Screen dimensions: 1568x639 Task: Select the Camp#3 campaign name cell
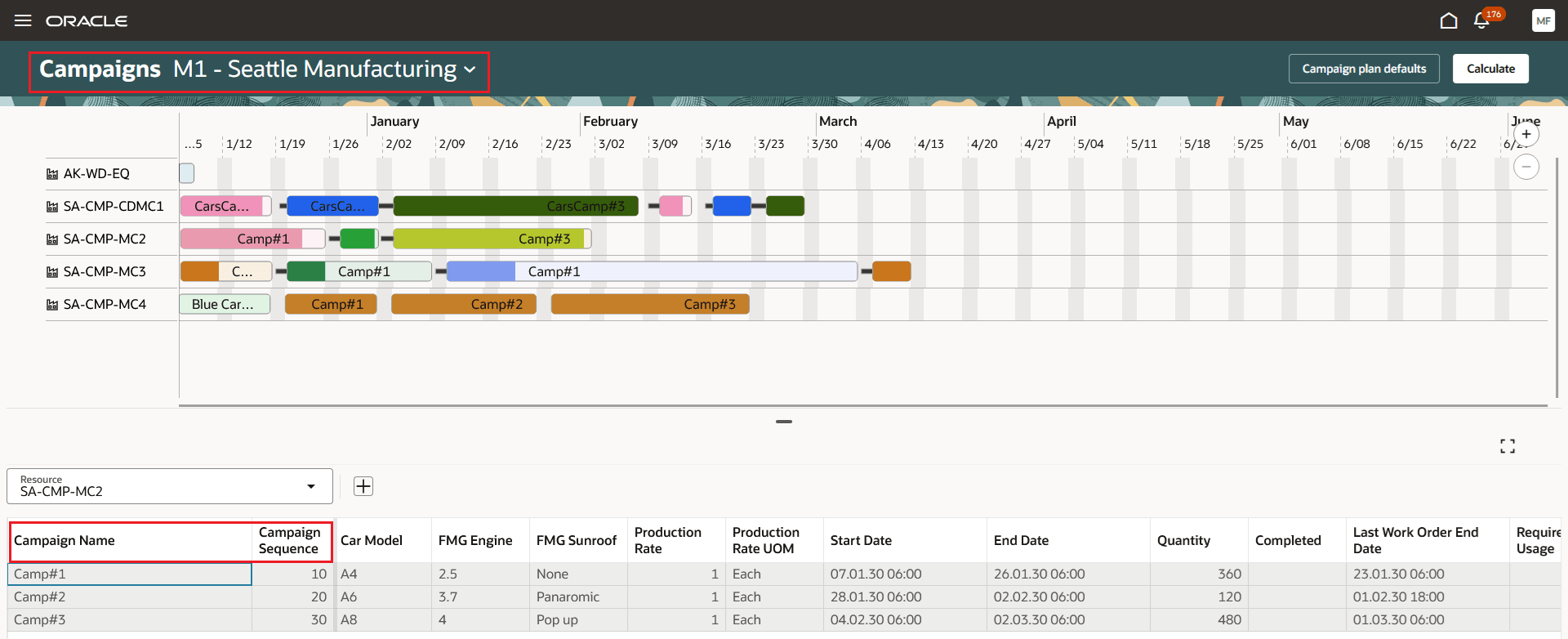click(130, 620)
